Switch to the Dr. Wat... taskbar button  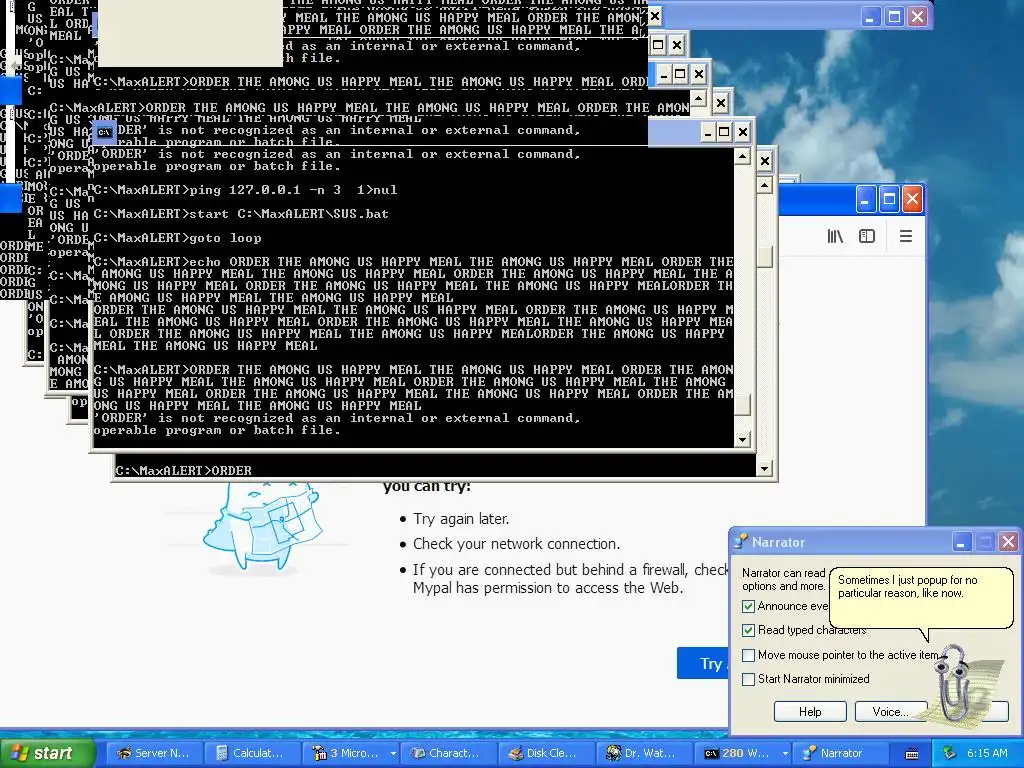(x=643, y=753)
